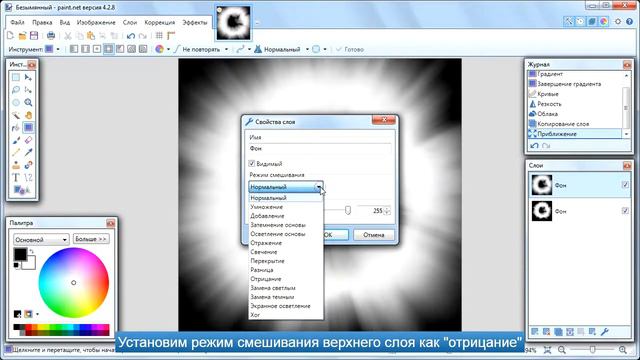640x360 pixels.
Task: Click the Больше >> button in Палитра
Action: [91, 239]
